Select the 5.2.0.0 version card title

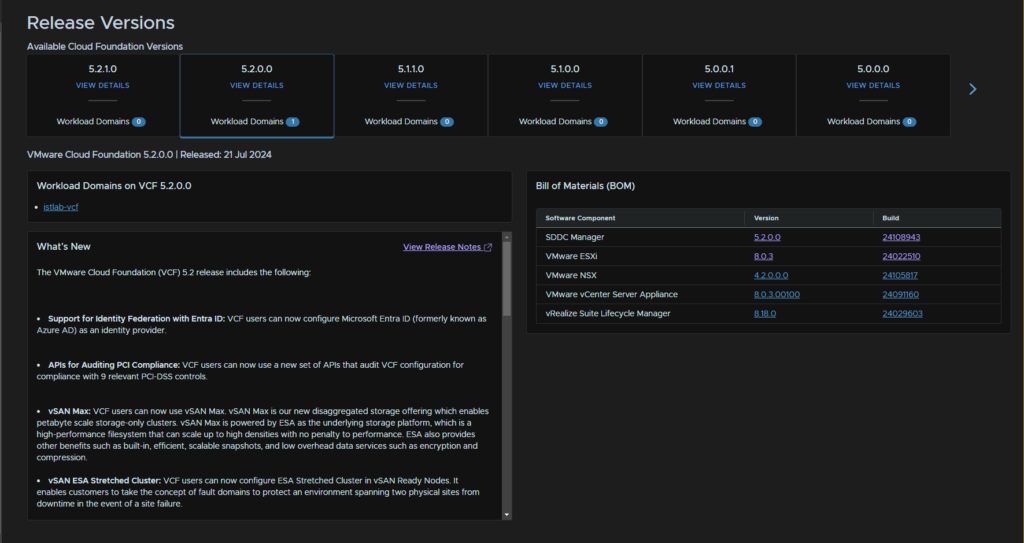257,69
